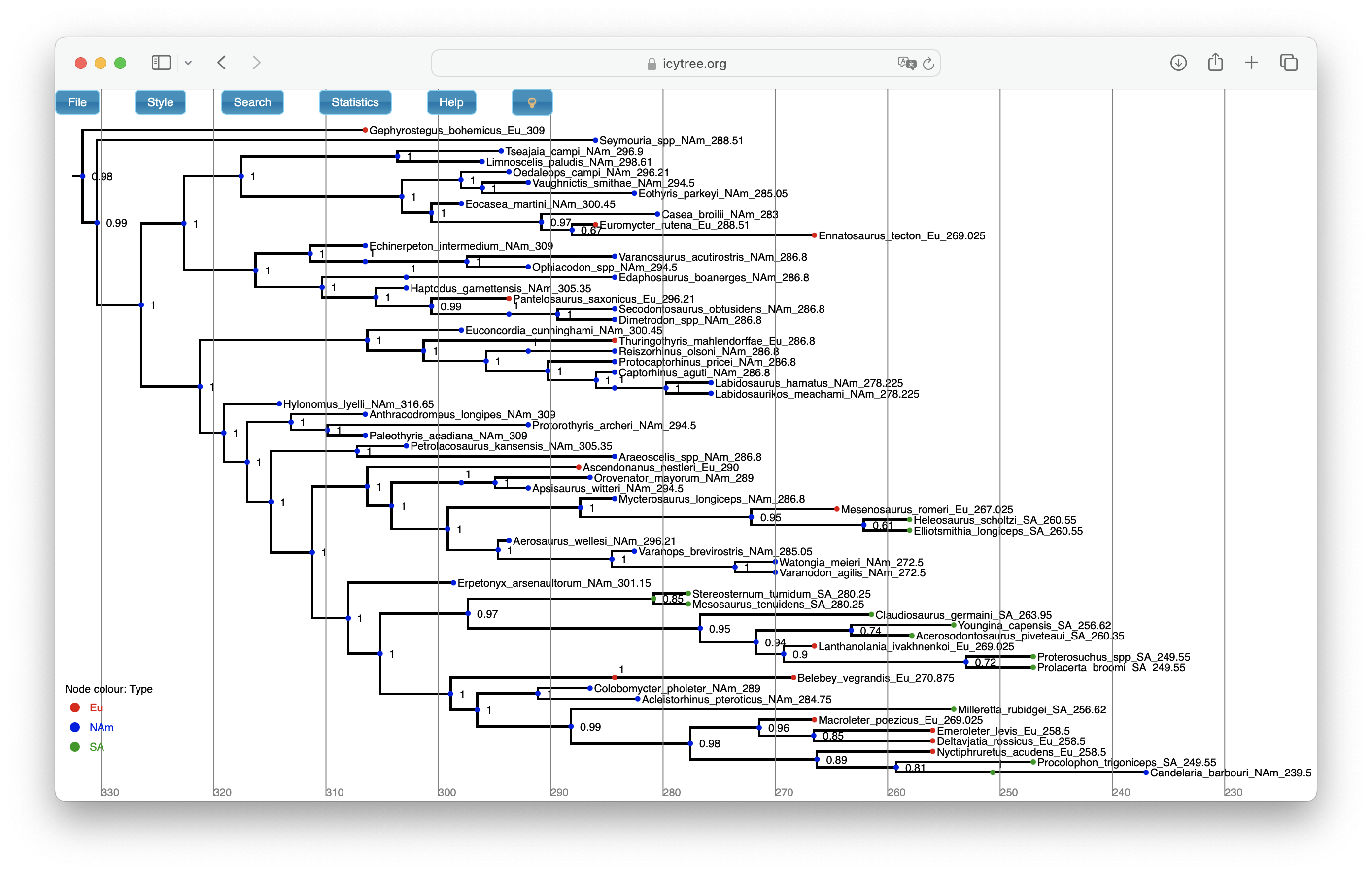Open the File menu
Image resolution: width=1372 pixels, height=874 pixels.
click(x=77, y=102)
